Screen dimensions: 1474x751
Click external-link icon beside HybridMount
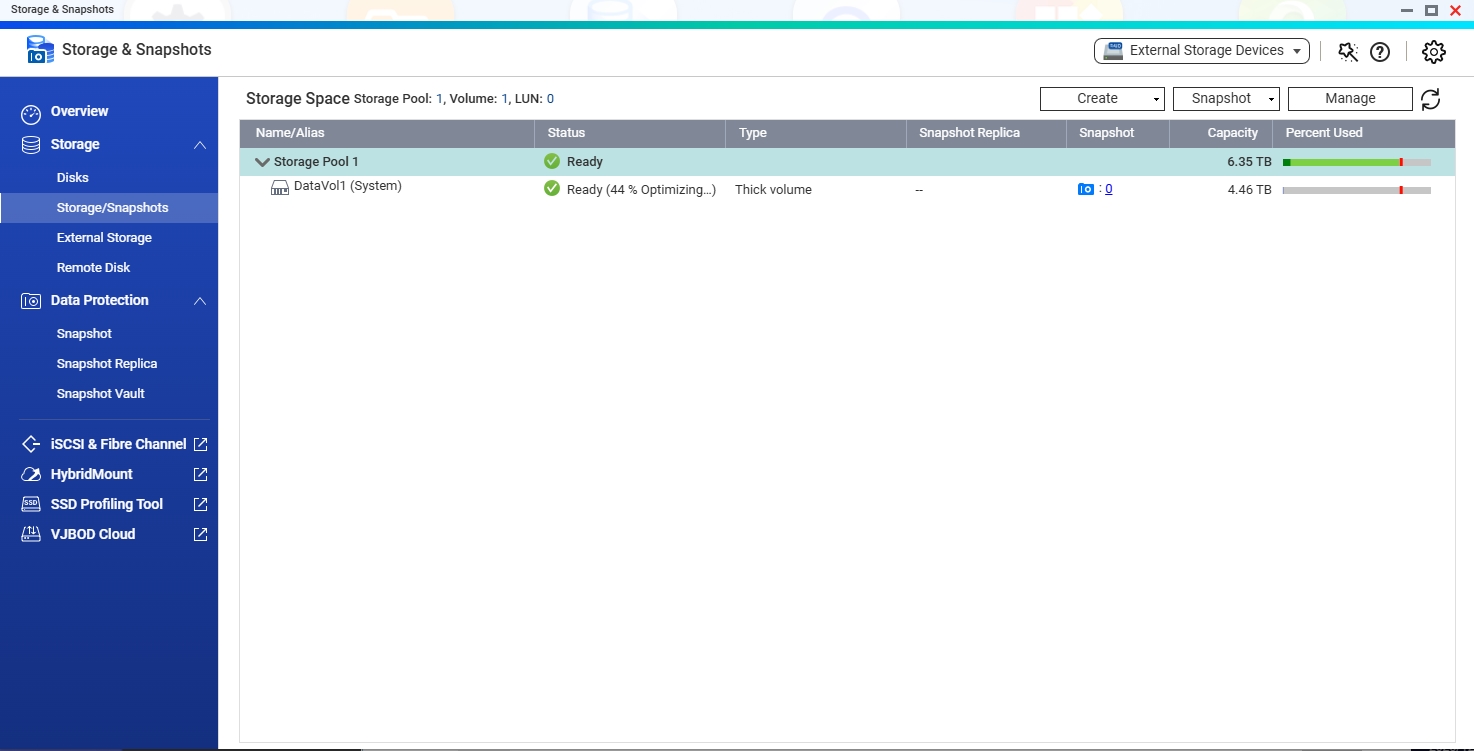pos(200,474)
